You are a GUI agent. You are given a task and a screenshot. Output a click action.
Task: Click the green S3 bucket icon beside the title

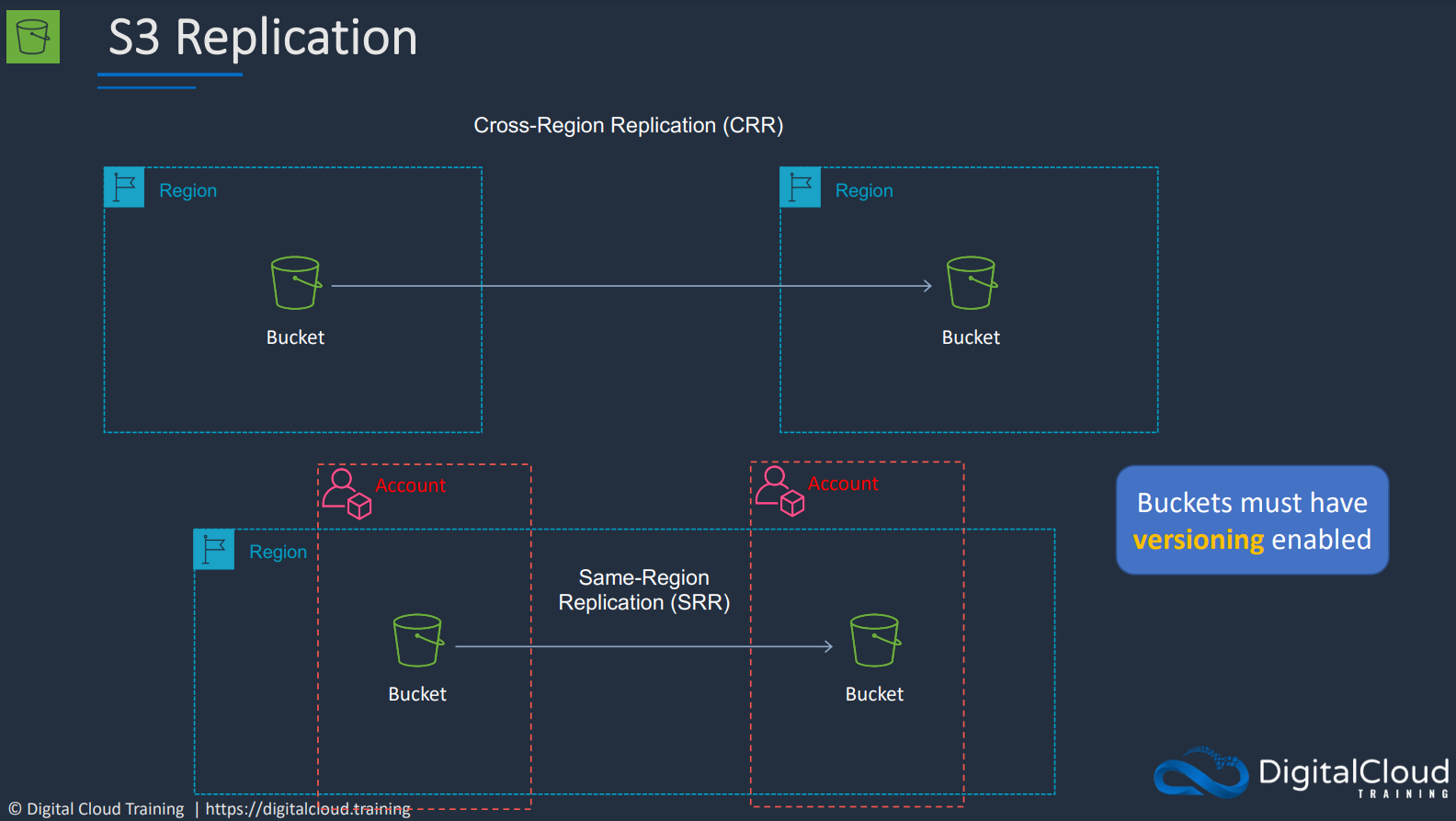click(x=33, y=37)
